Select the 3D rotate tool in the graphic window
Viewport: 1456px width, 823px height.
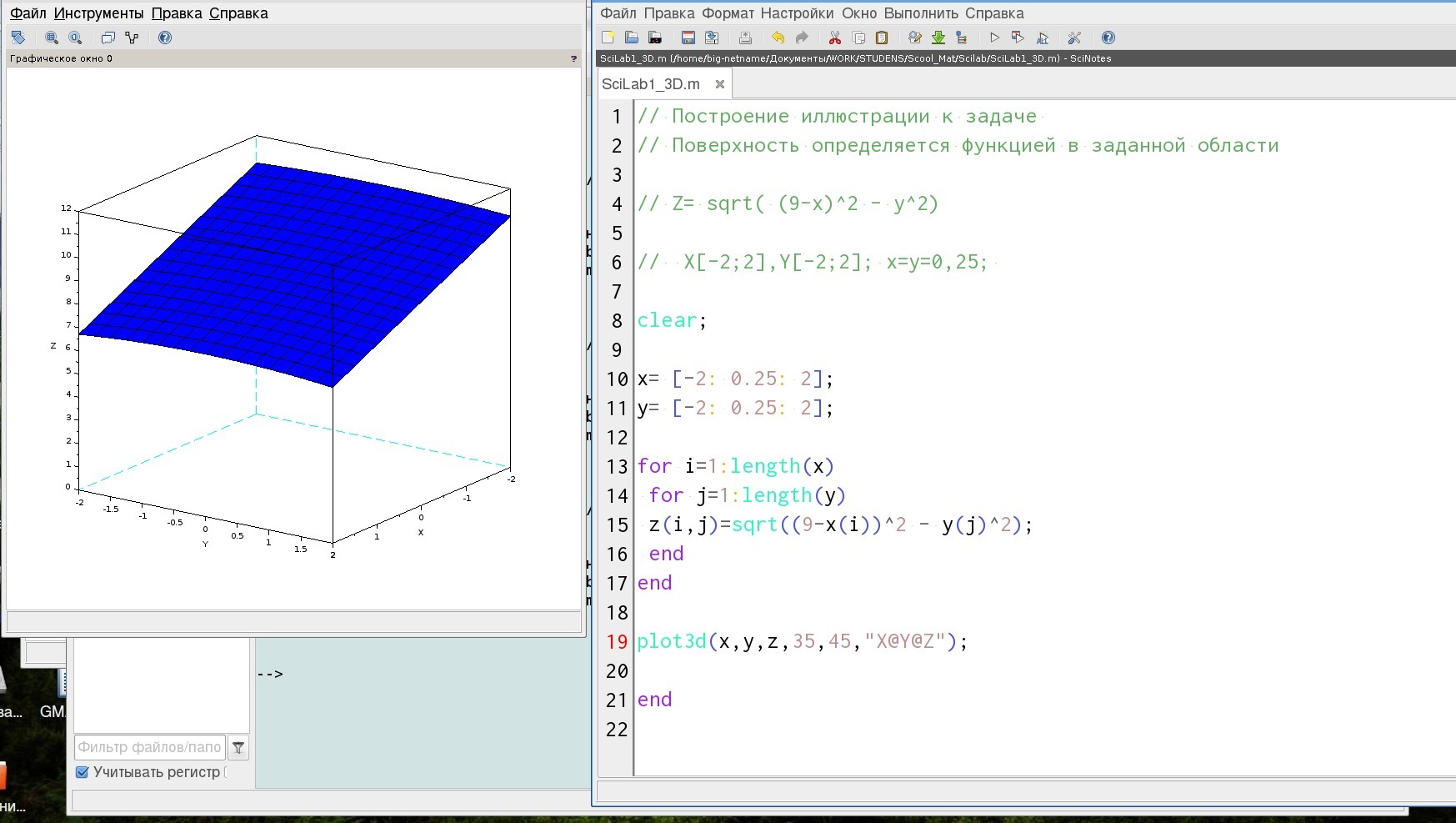[x=18, y=38]
